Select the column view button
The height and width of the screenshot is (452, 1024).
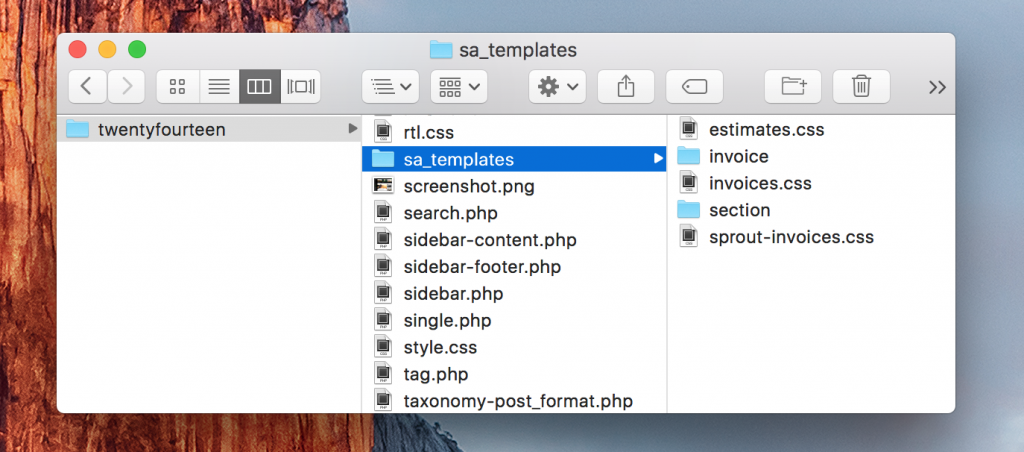[259, 86]
